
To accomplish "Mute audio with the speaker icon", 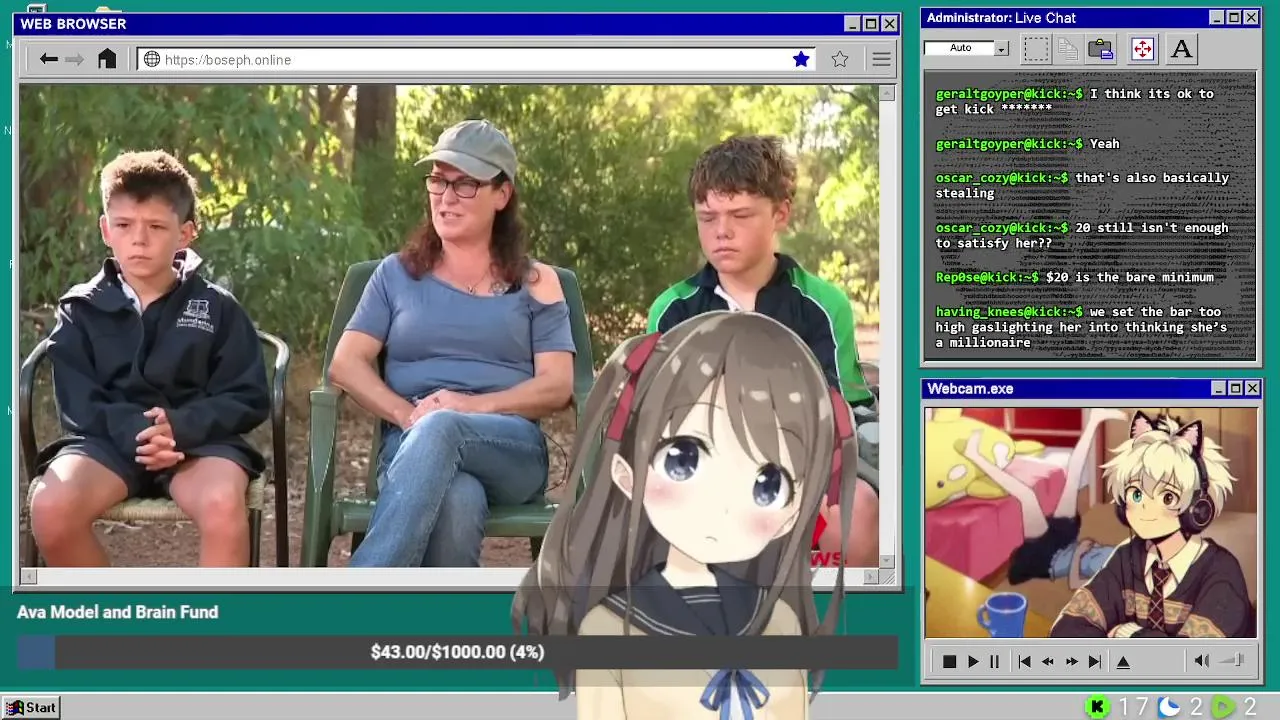I will click(x=1202, y=661).
